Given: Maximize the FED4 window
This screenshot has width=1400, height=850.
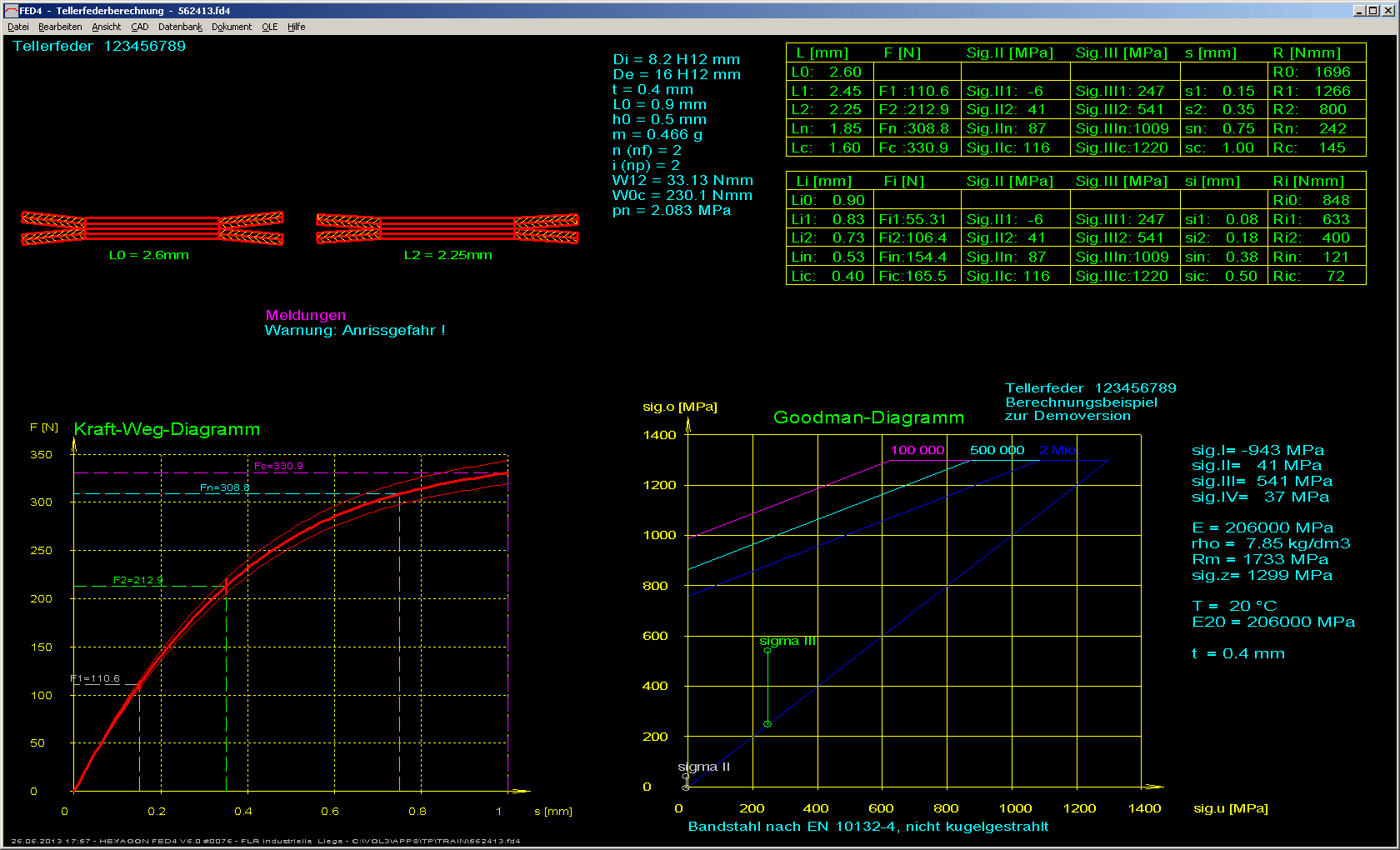Looking at the screenshot, I should [1373, 10].
